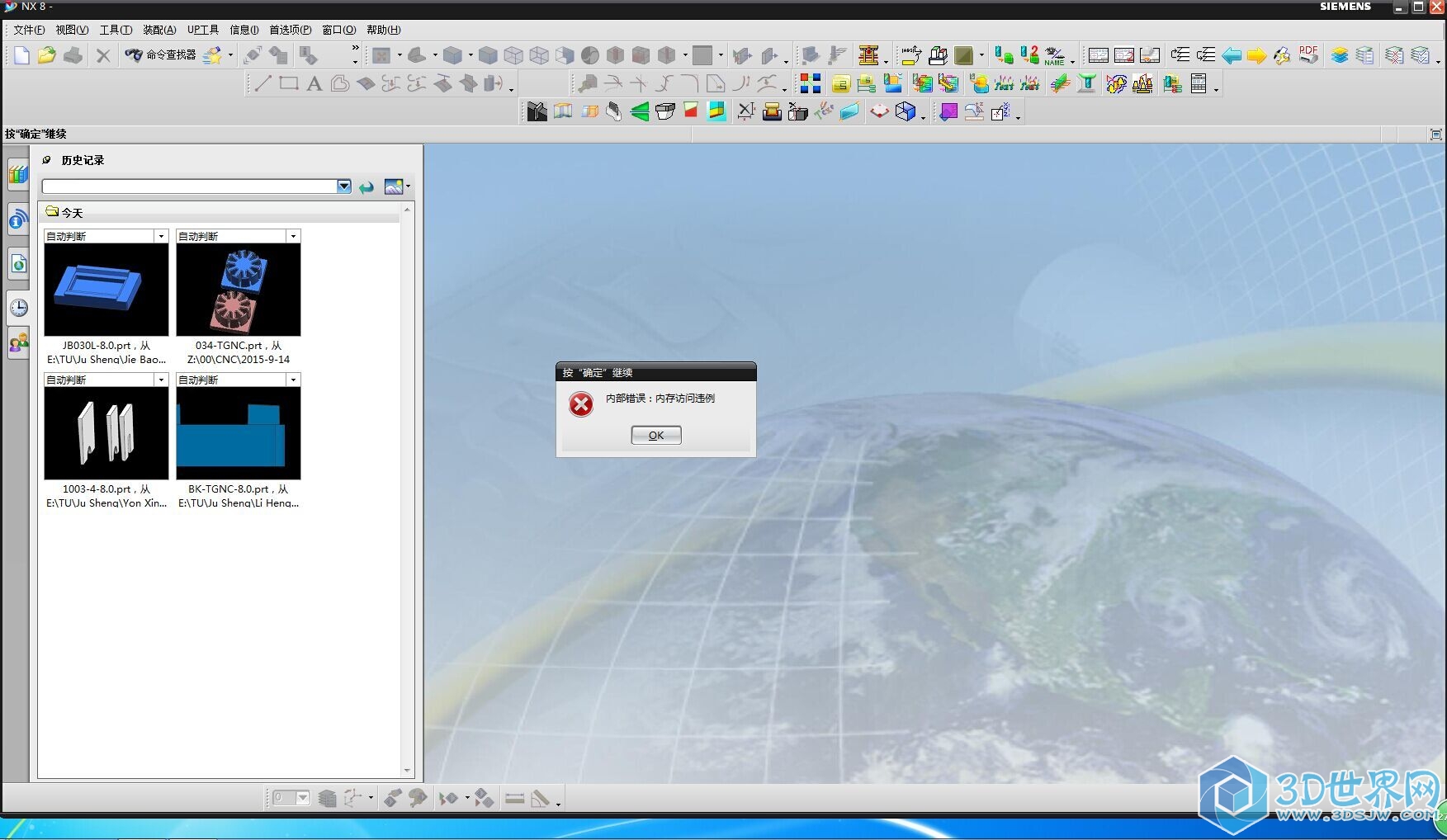Open the 首选项(P) menu
The width and height of the screenshot is (1447, 840).
290,30
